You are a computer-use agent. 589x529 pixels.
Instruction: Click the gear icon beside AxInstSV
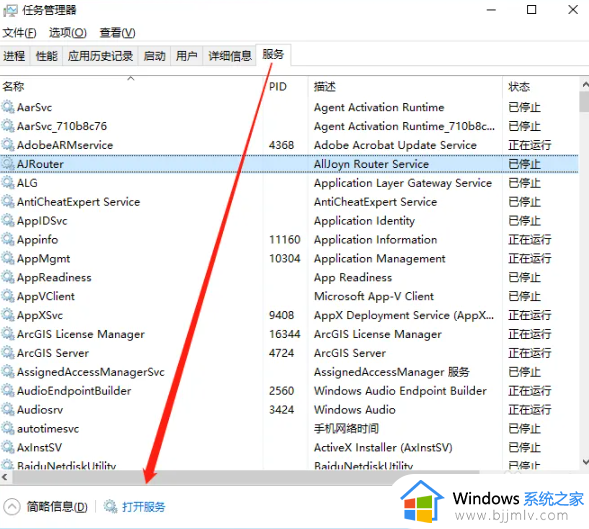pos(8,447)
